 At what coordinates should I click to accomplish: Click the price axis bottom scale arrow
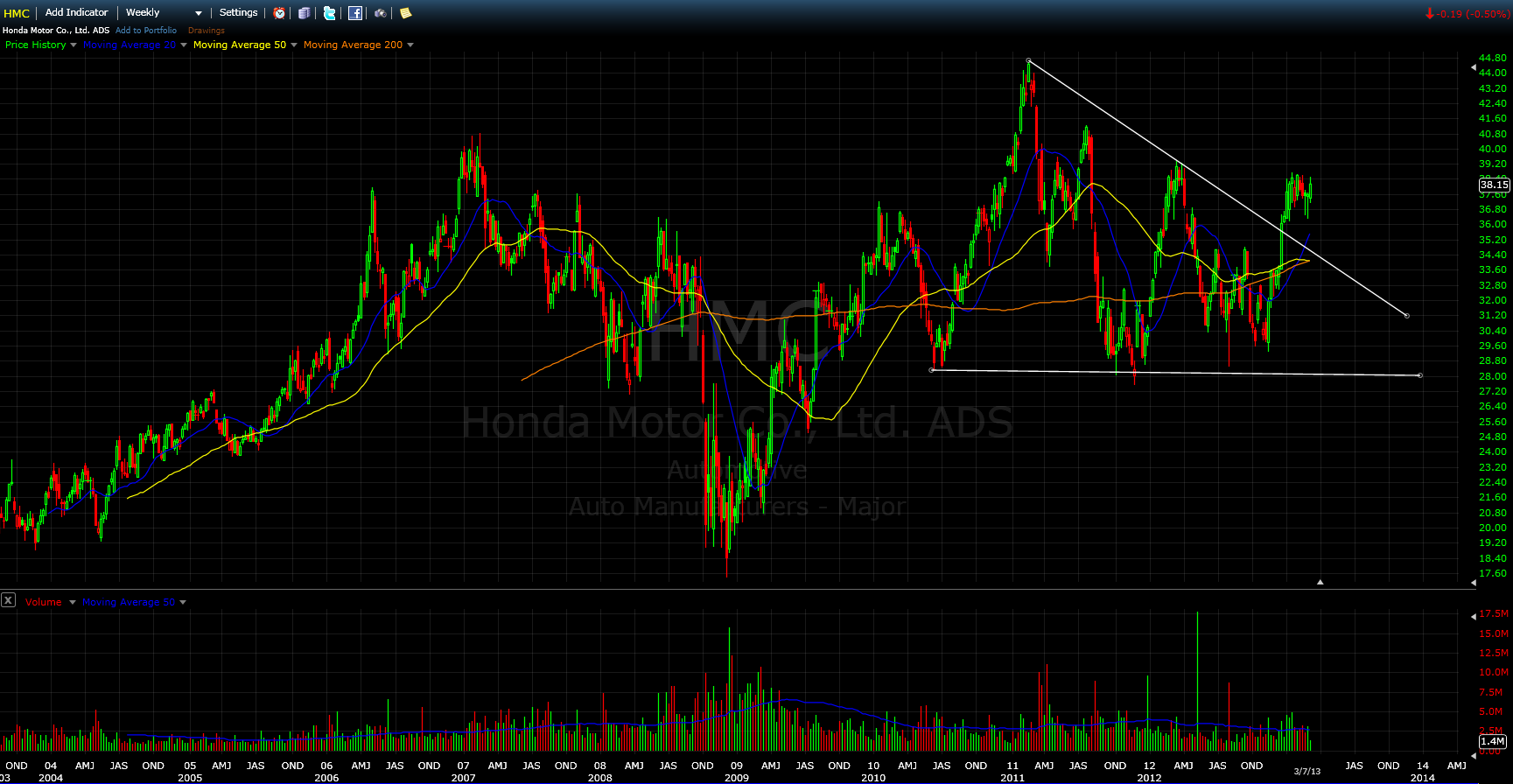(1473, 581)
